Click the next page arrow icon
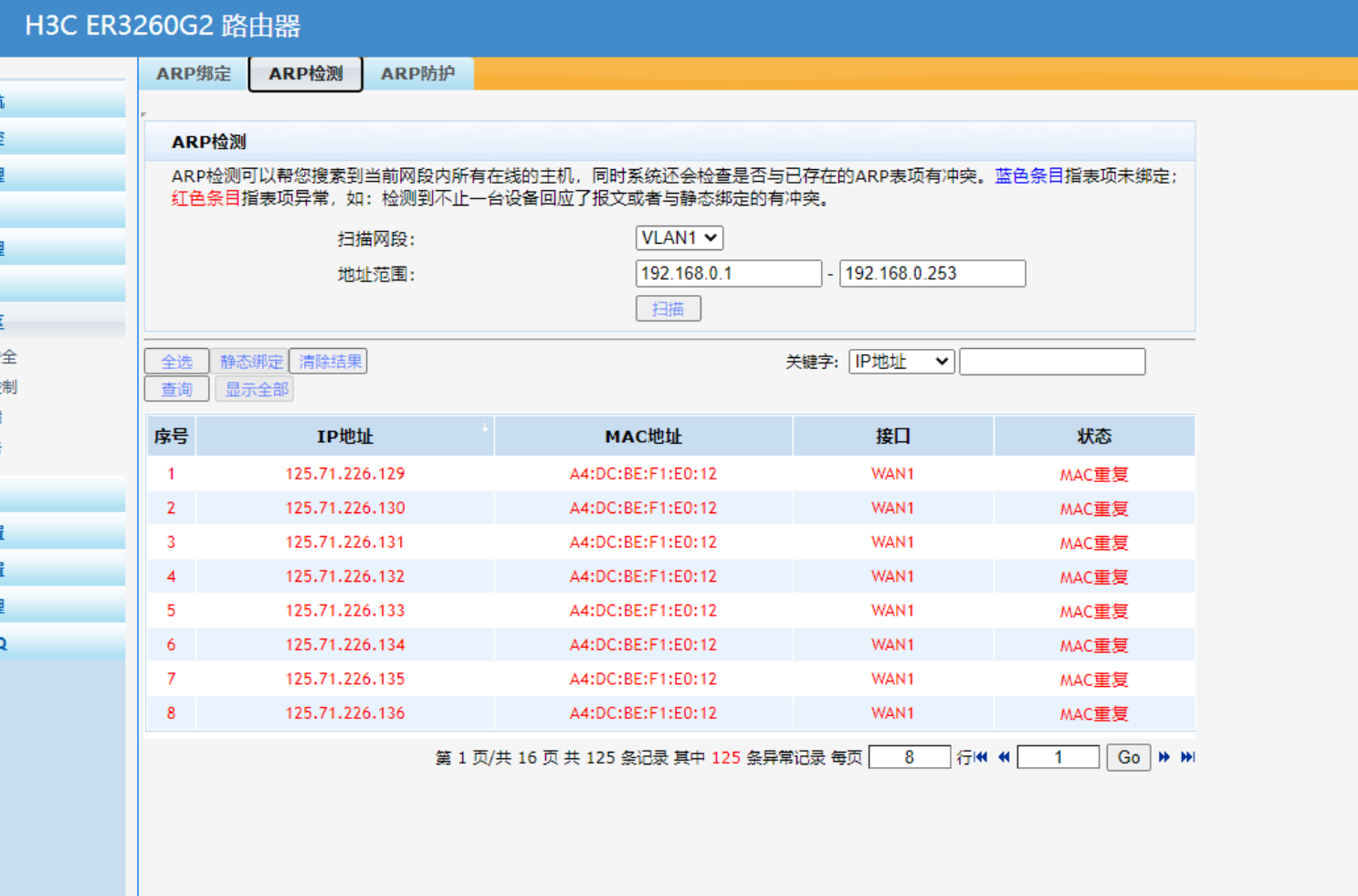 1163,757
